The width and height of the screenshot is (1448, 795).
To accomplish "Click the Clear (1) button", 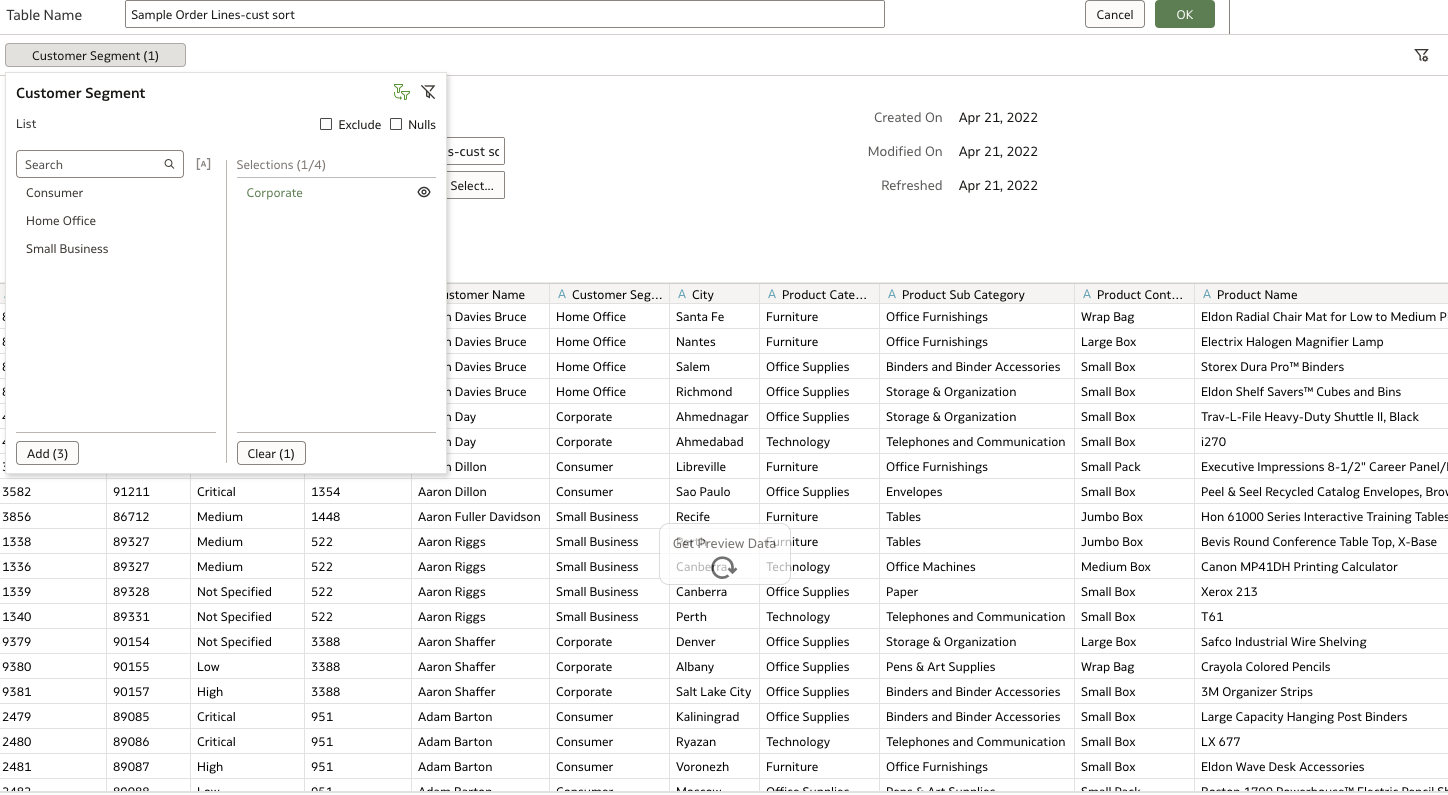I will pyautogui.click(x=271, y=453).
